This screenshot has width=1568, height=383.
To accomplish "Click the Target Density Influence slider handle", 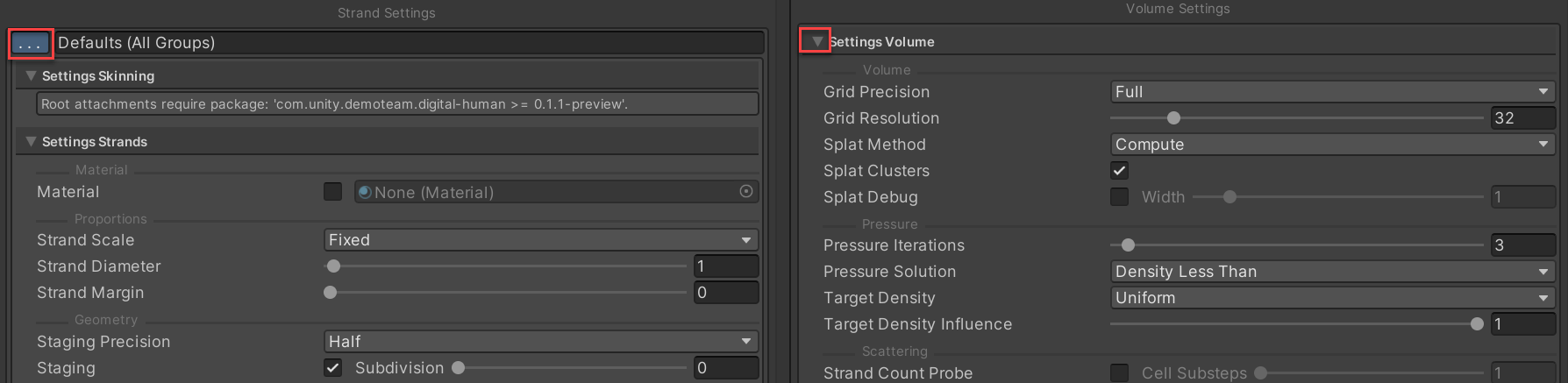I will (1477, 324).
